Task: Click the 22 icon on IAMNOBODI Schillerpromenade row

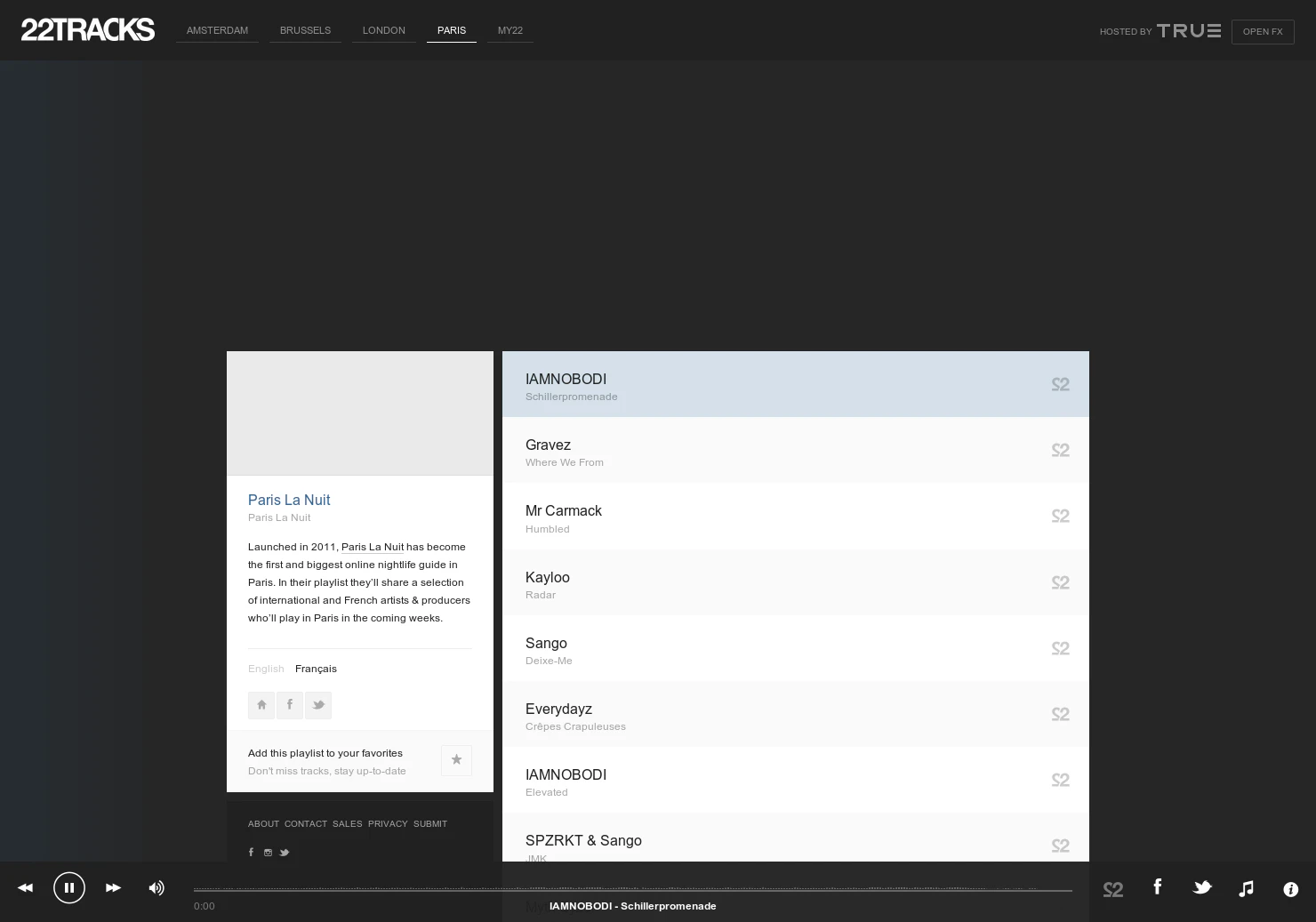Action: 1060,384
